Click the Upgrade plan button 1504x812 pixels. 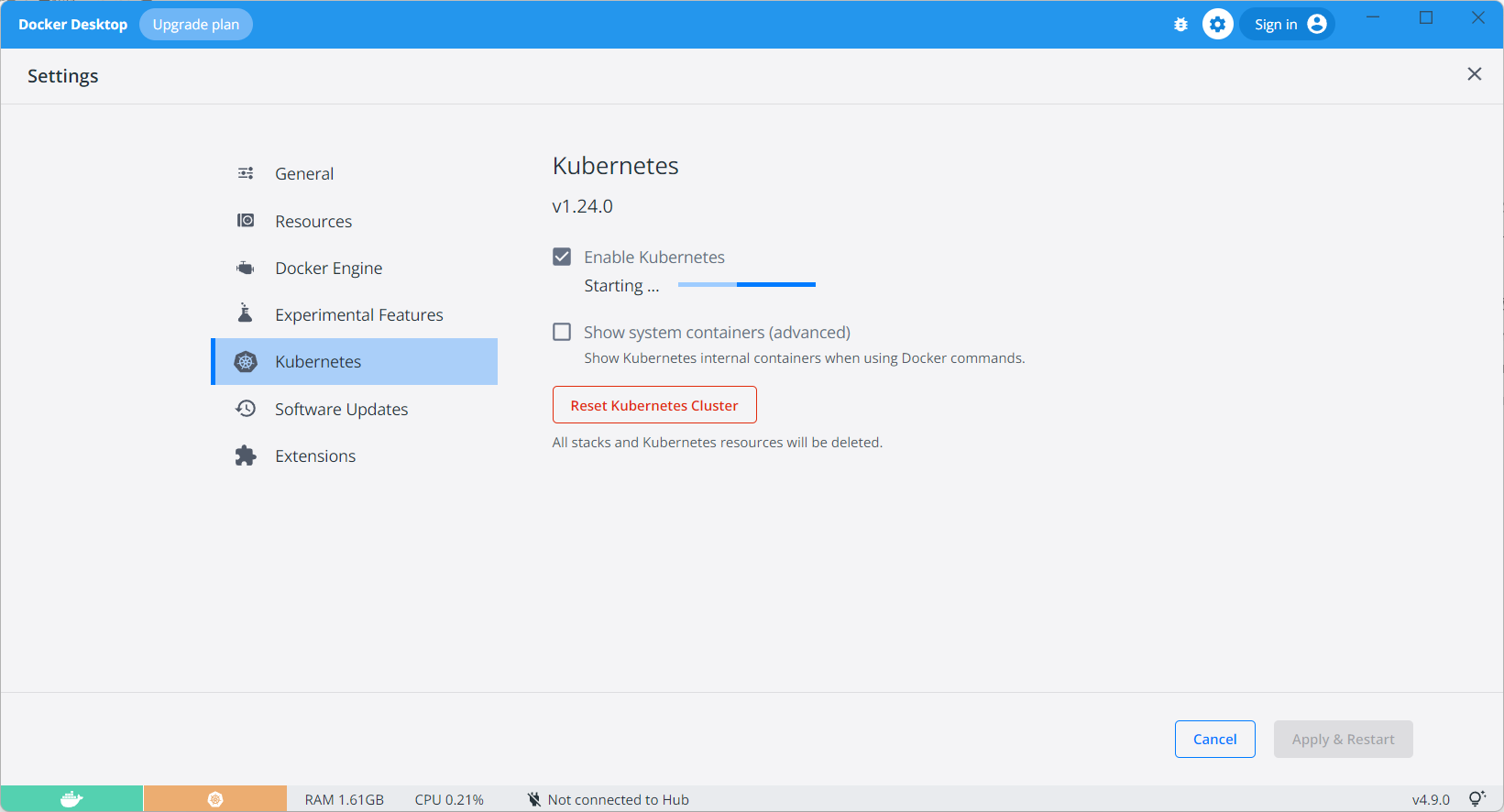(196, 25)
